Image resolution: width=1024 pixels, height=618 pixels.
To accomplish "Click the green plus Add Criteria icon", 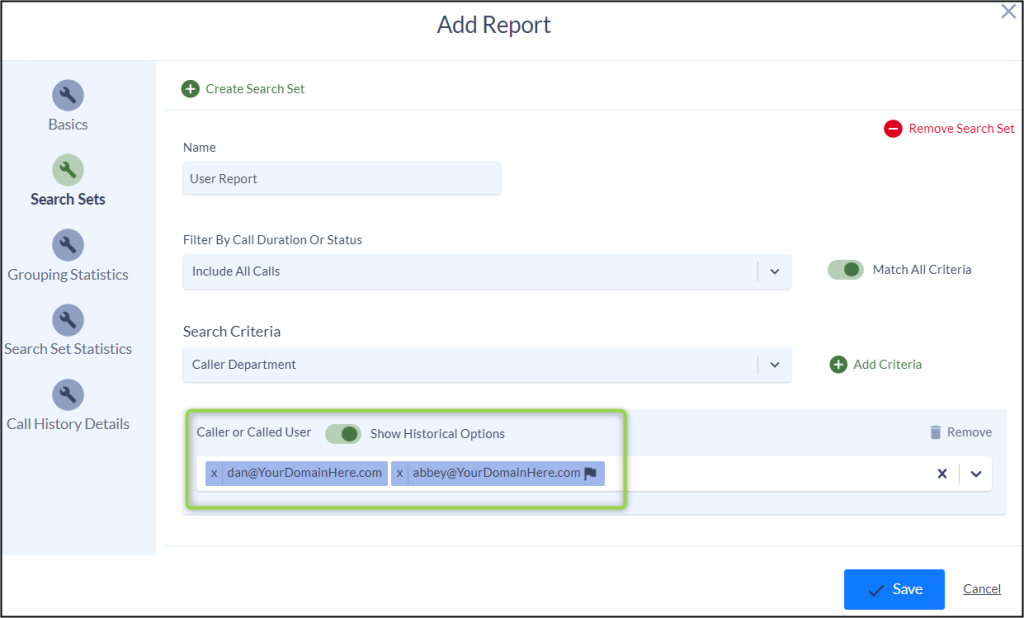I will pyautogui.click(x=838, y=365).
